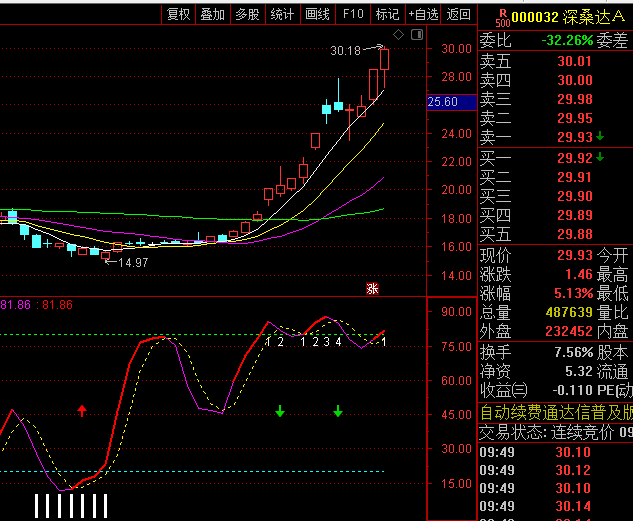This screenshot has width=633, height=521.
Task: Click the green arrow beside 卖一 price
Action: (x=600, y=136)
